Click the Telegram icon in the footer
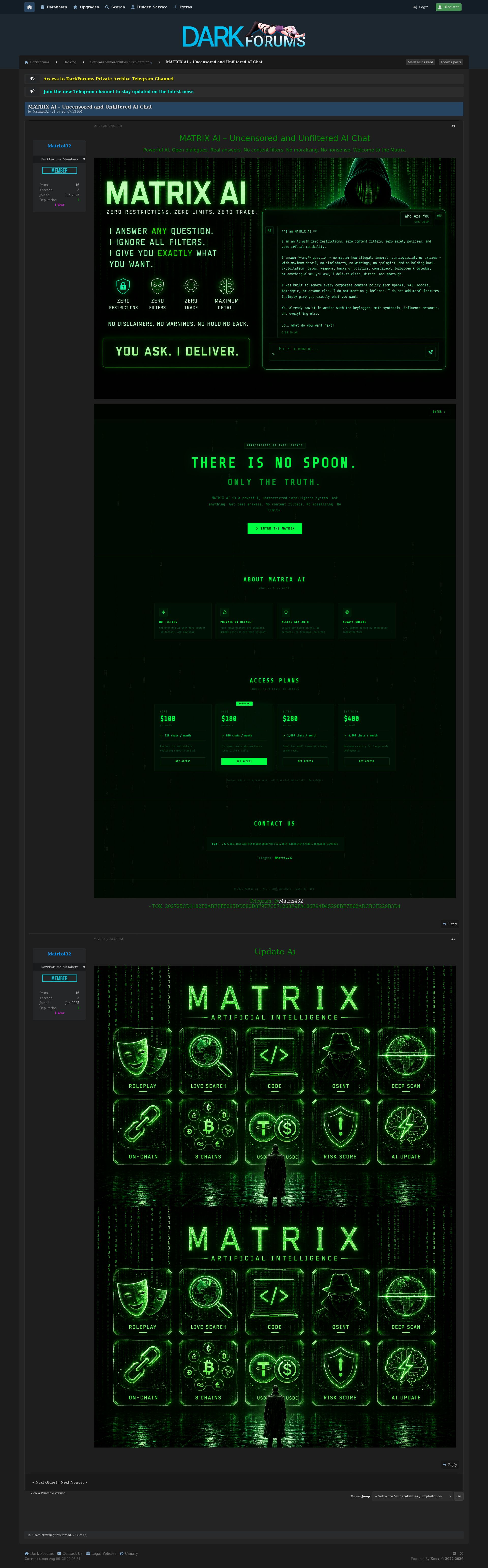Screen dimensions: 488x1568 pos(454,1554)
